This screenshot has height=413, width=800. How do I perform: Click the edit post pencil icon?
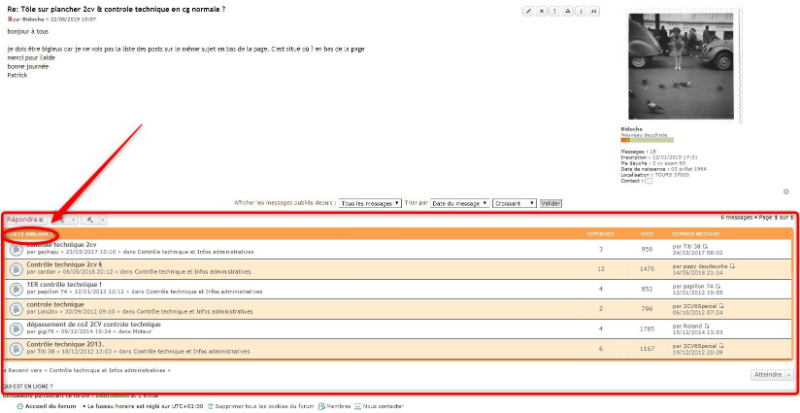(x=528, y=11)
